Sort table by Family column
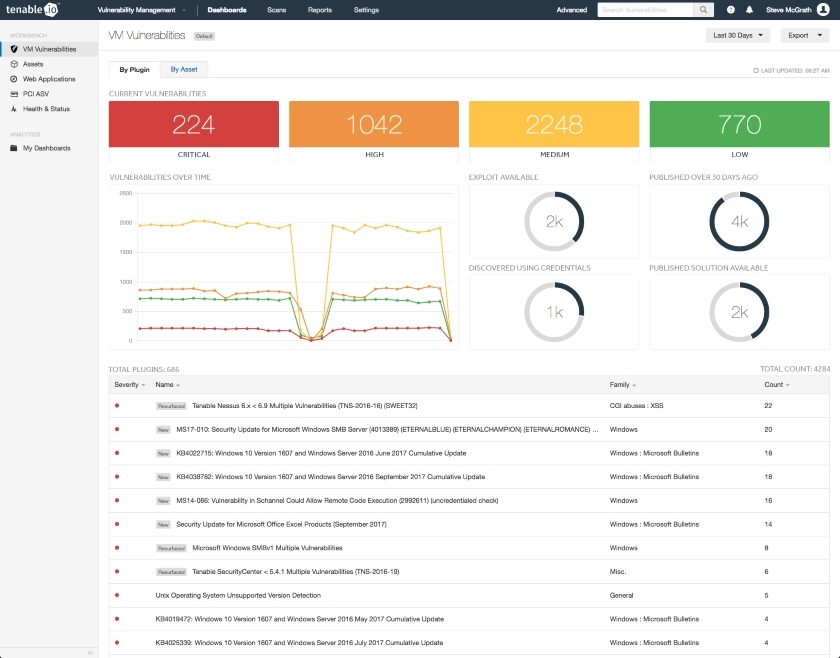The width and height of the screenshot is (840, 658). click(622, 385)
